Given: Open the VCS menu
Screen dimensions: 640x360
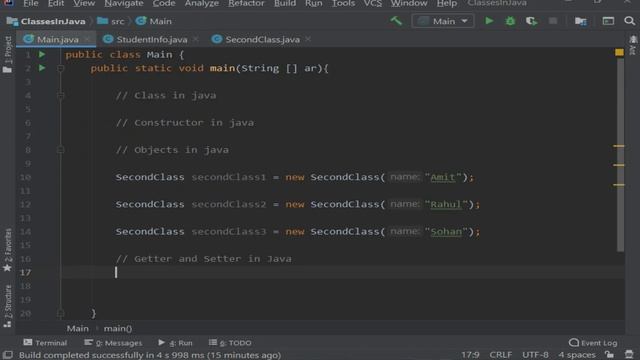Looking at the screenshot, I should point(373,3).
